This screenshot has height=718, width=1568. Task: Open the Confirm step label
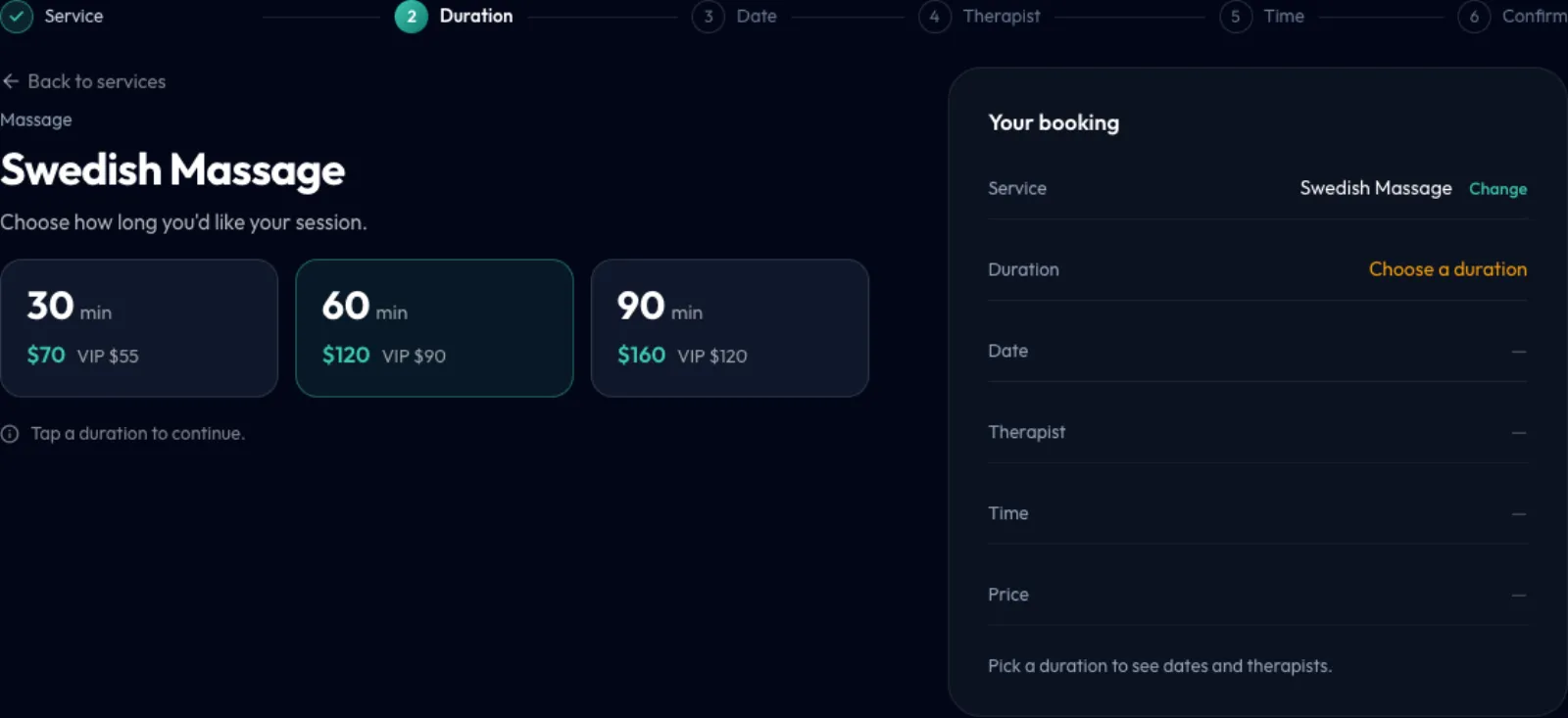coord(1535,16)
